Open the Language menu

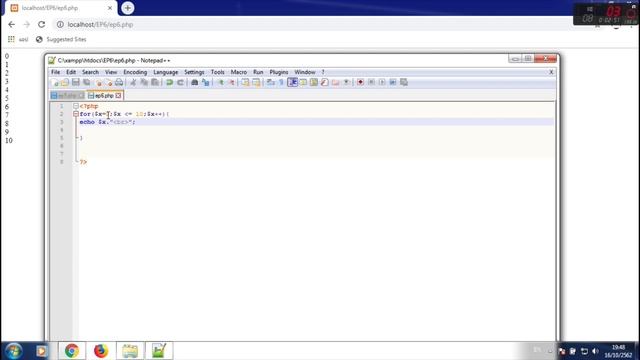tap(165, 72)
